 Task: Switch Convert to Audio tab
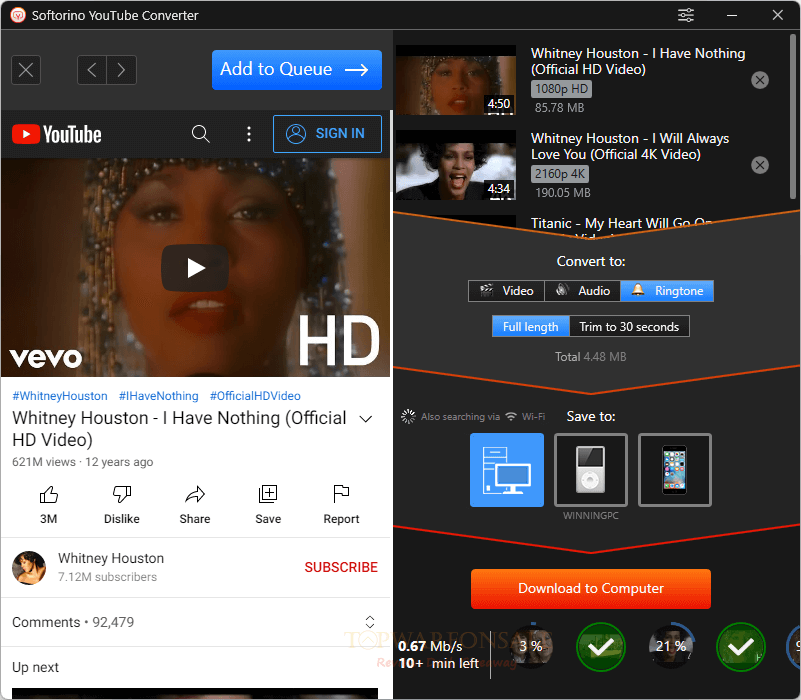point(582,291)
